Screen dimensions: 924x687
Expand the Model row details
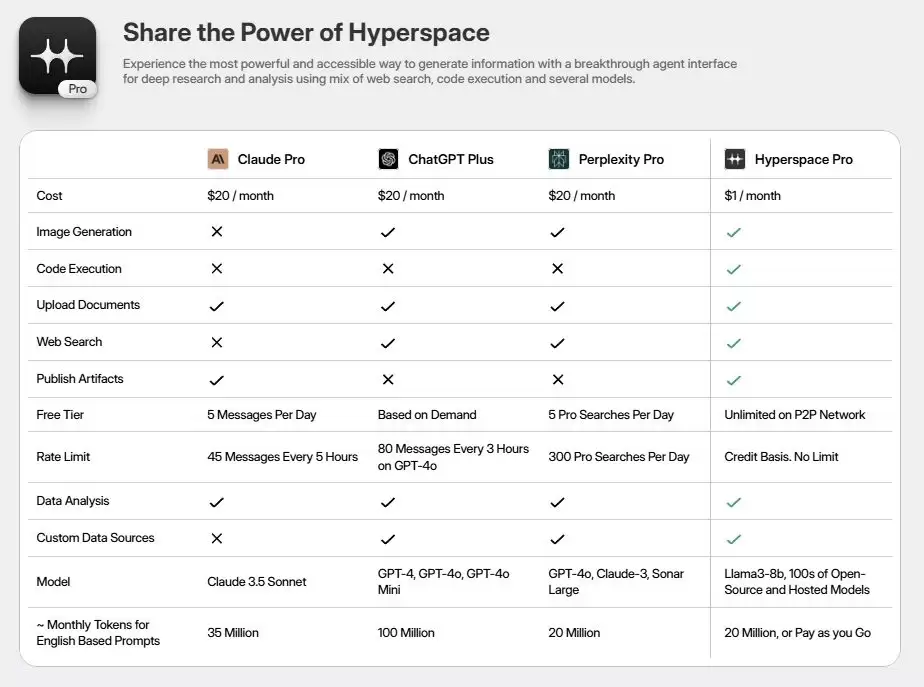point(52,581)
